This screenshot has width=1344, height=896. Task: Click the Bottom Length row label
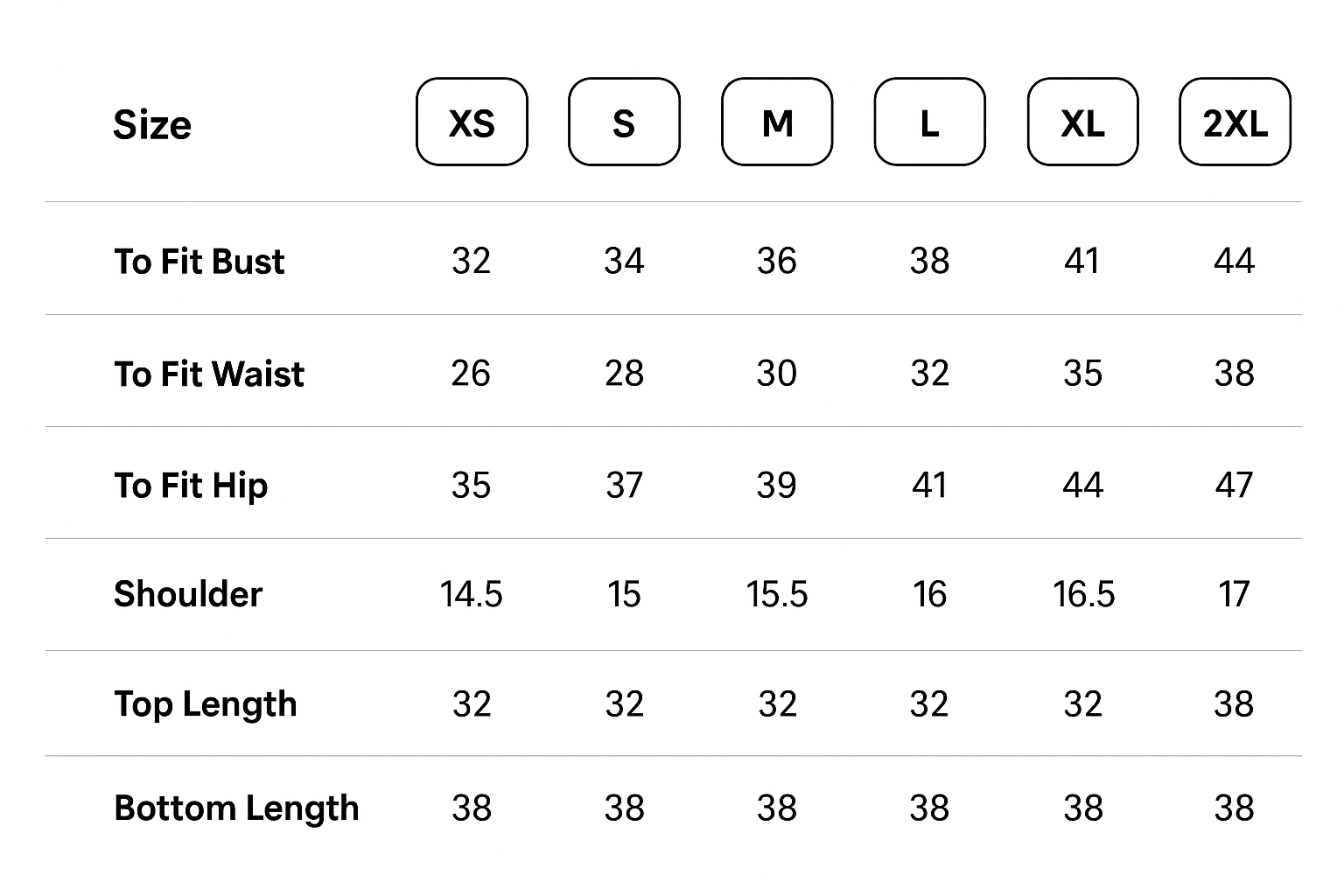[236, 808]
